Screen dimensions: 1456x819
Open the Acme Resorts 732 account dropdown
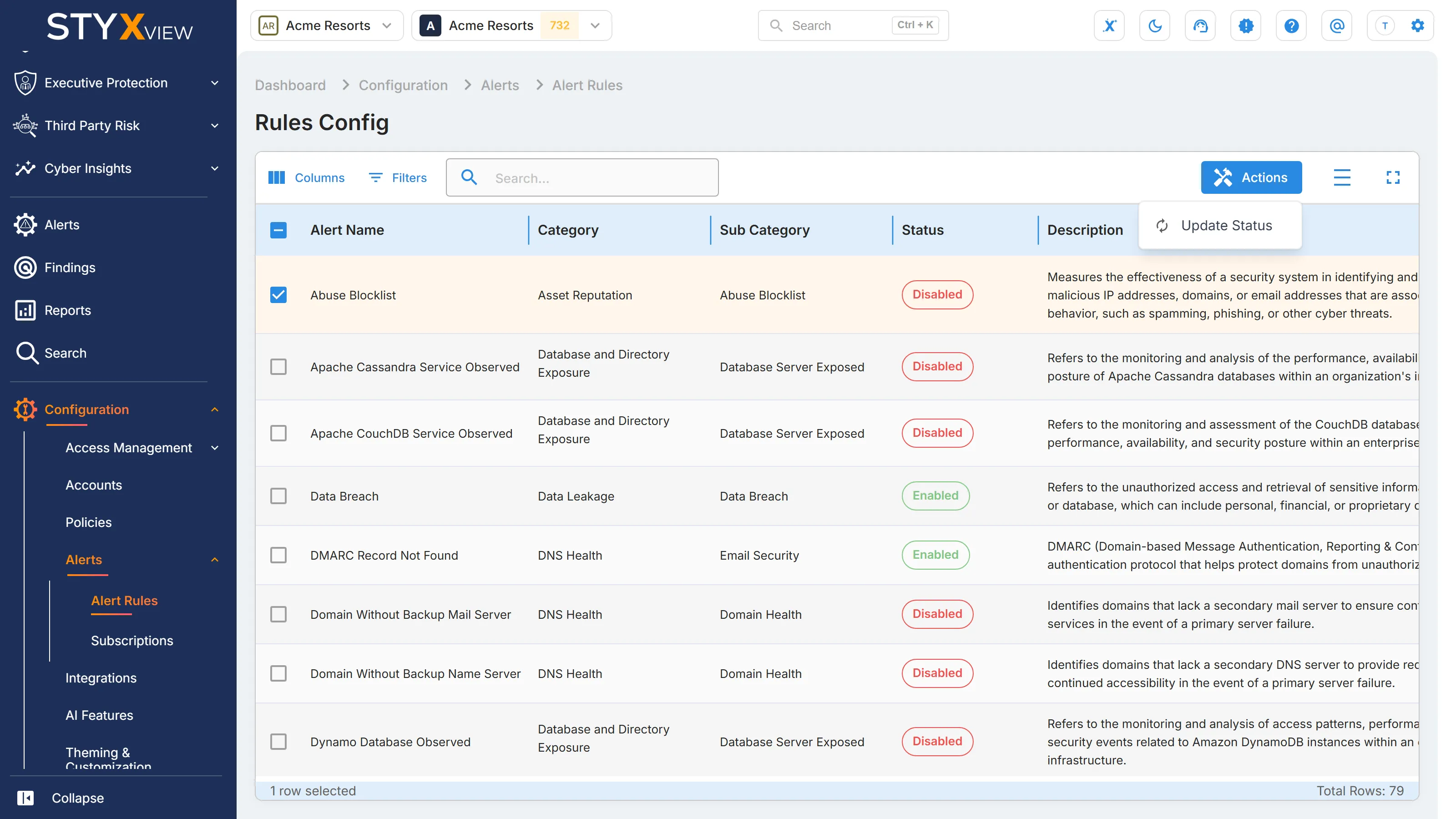(x=511, y=25)
